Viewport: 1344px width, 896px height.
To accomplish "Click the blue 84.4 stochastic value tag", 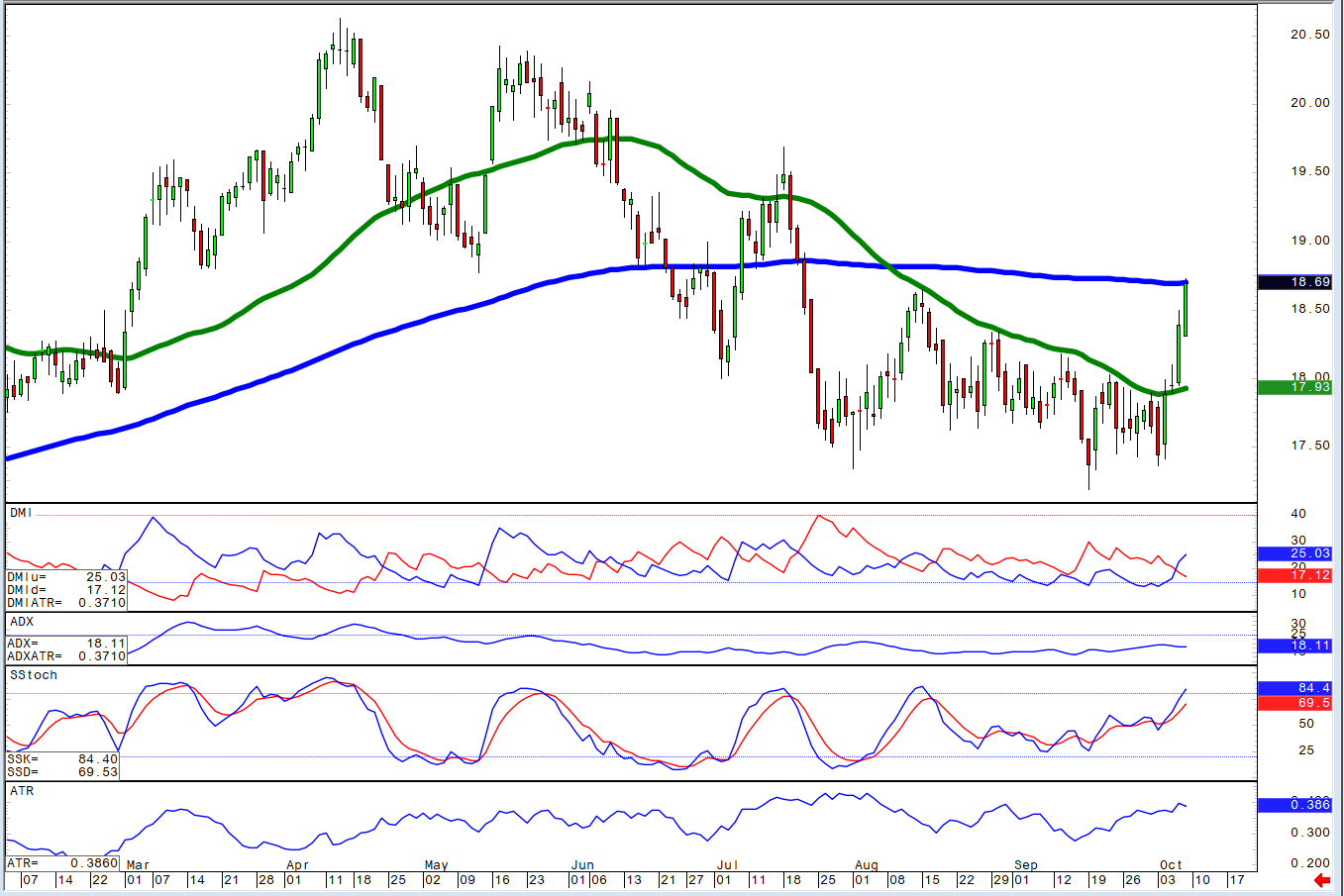I will click(x=1295, y=688).
